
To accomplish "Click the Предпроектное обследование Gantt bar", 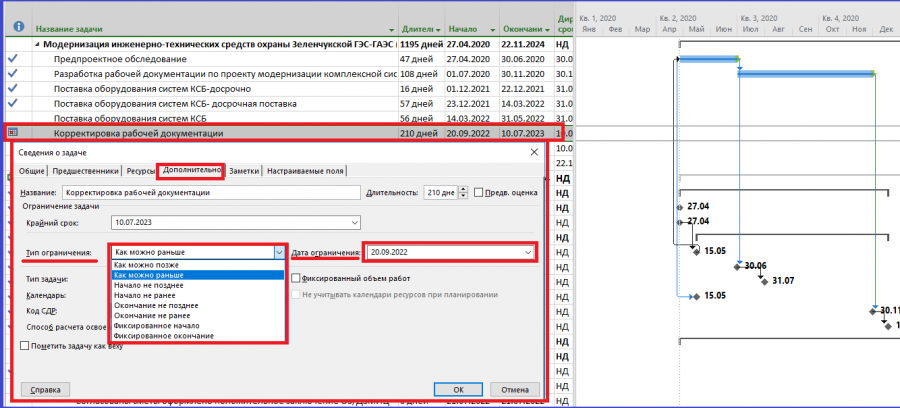I will point(708,59).
